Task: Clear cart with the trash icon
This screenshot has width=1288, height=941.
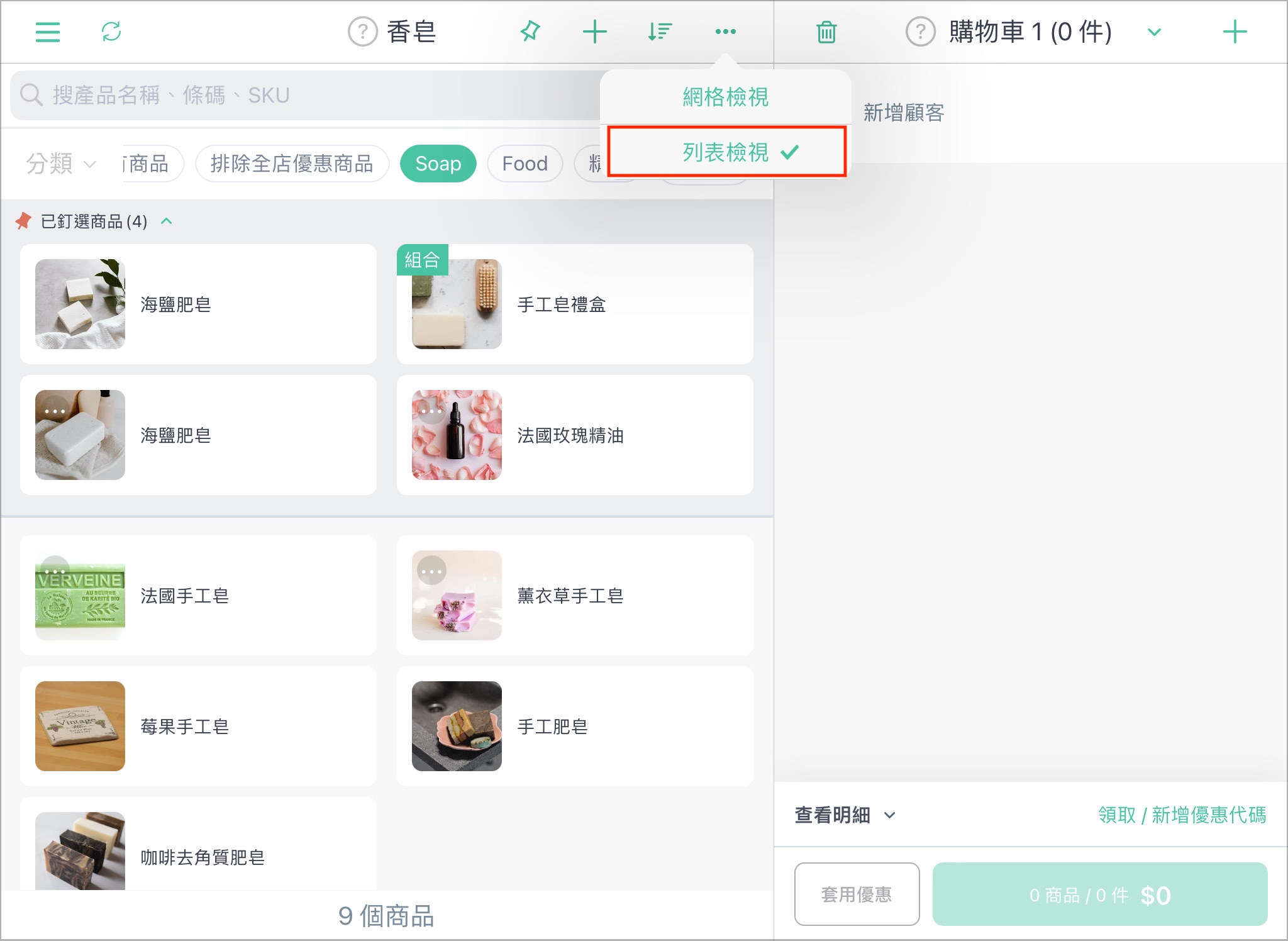Action: click(x=826, y=32)
